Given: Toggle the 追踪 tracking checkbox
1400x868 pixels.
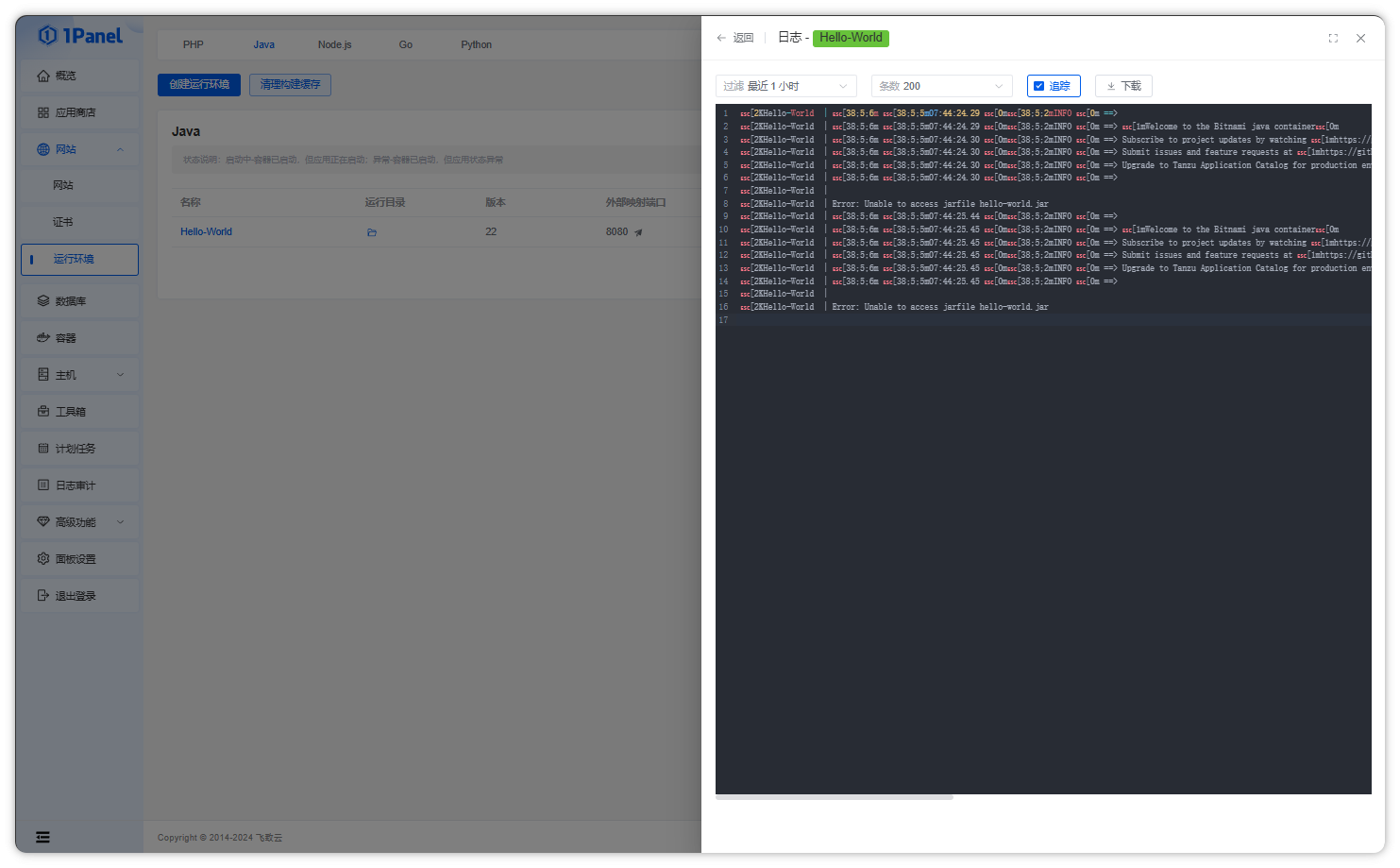Looking at the screenshot, I should pos(1038,86).
